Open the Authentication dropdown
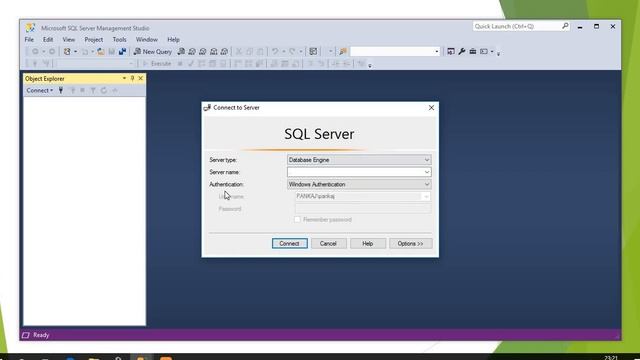 tap(359, 184)
